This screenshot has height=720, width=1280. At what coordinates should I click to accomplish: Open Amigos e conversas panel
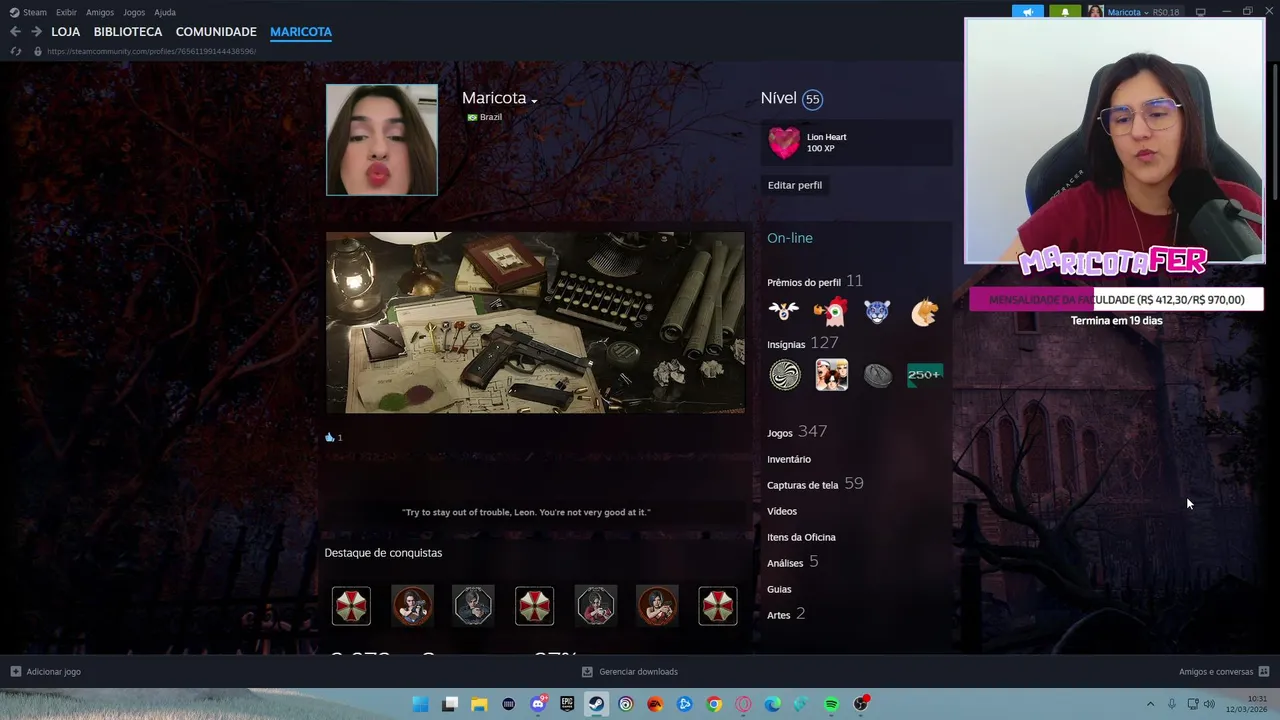pyautogui.click(x=1224, y=672)
